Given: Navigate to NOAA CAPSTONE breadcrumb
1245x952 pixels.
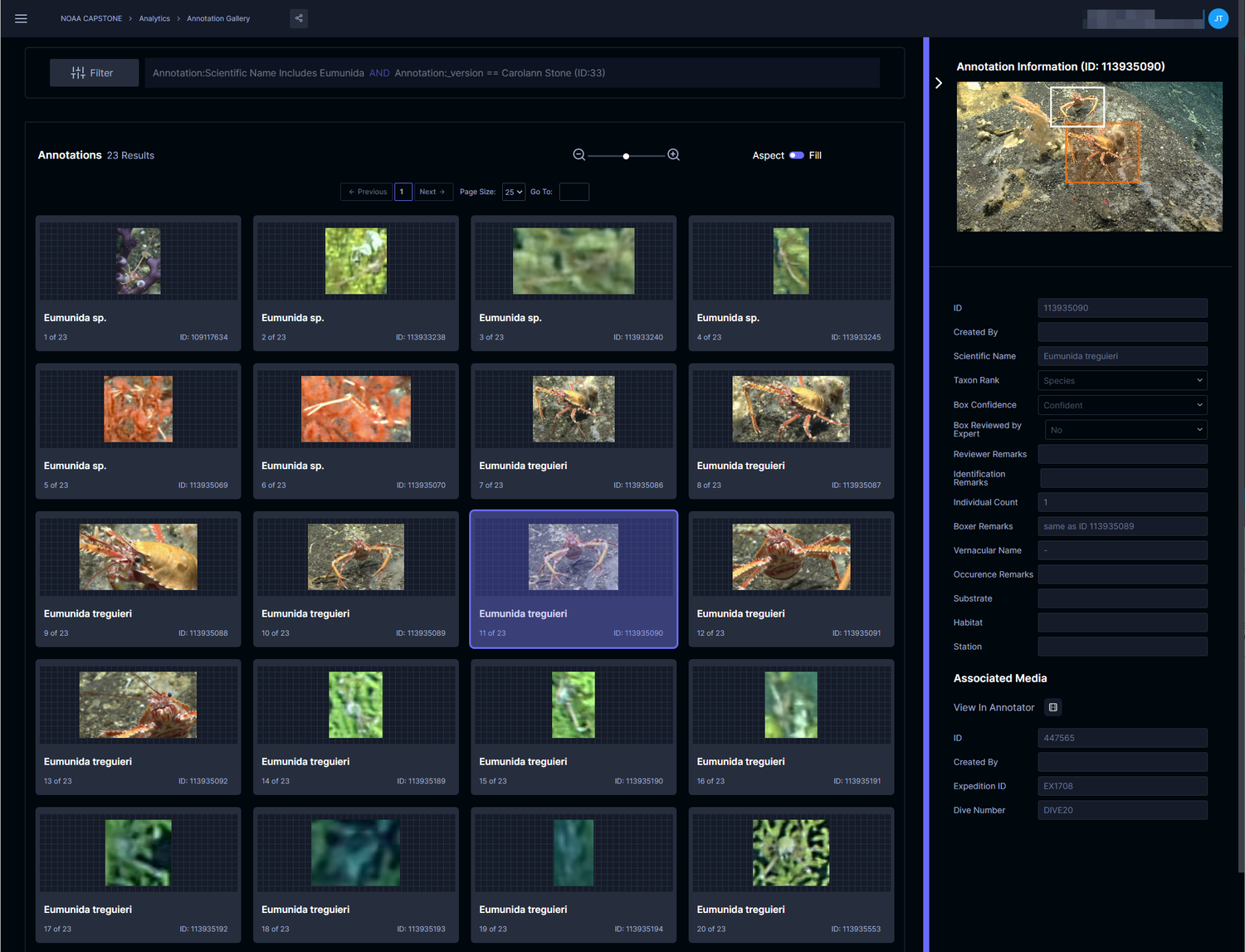Looking at the screenshot, I should click(91, 18).
